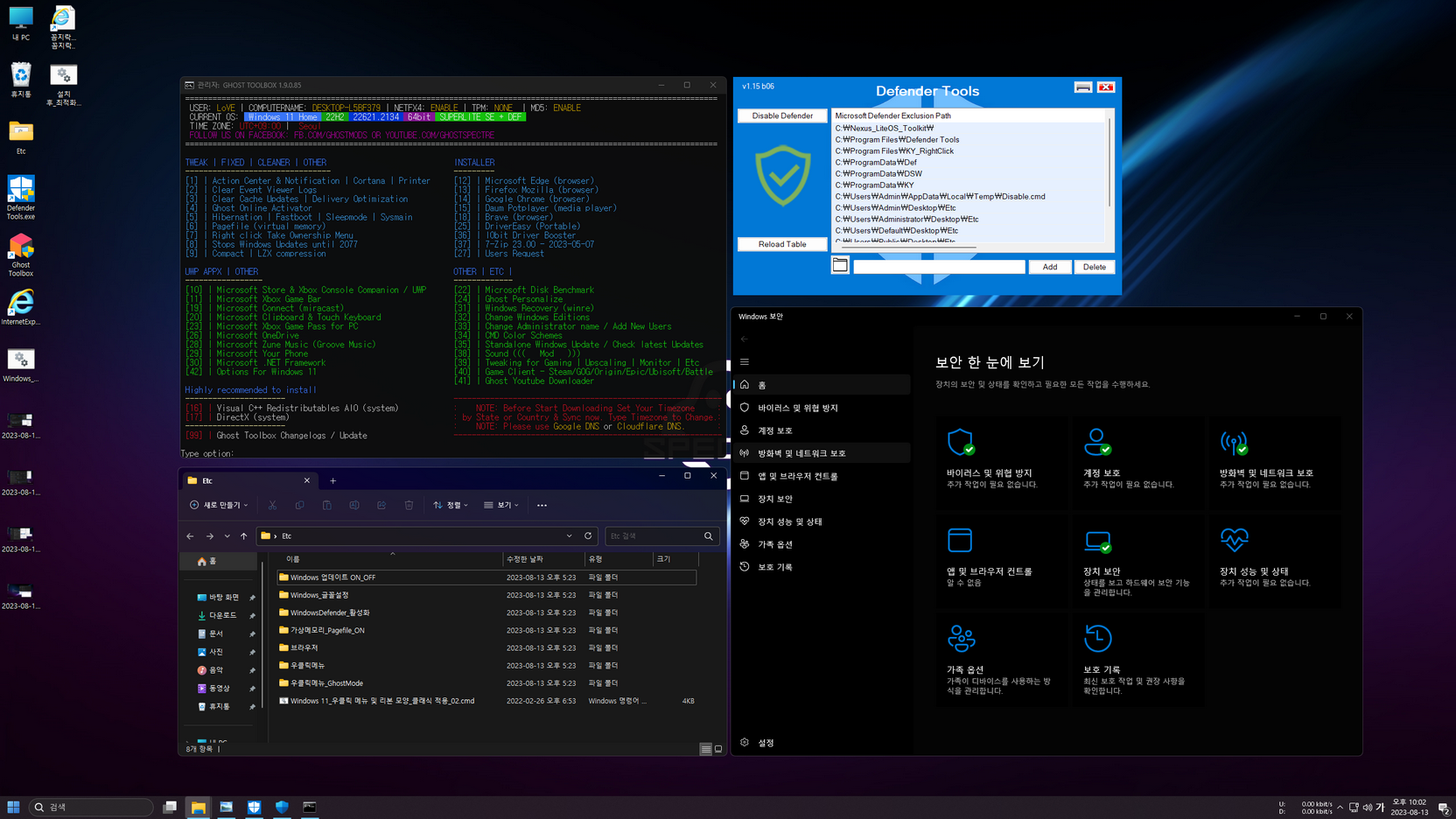
Task: Open Virus & threat protection sidebar item
Action: (822, 408)
